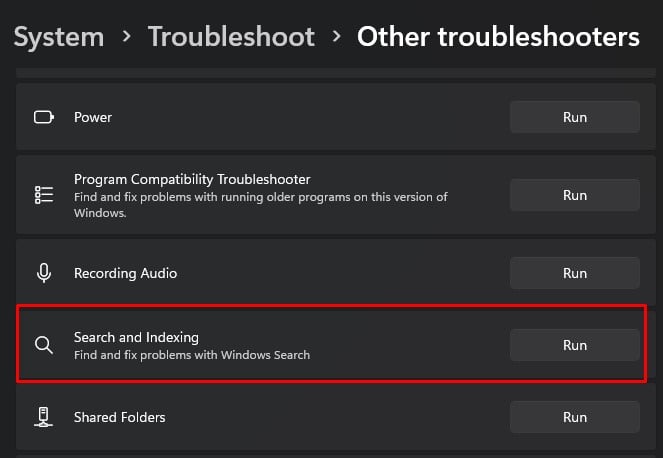Run the Power troubleshooter

click(x=574, y=117)
